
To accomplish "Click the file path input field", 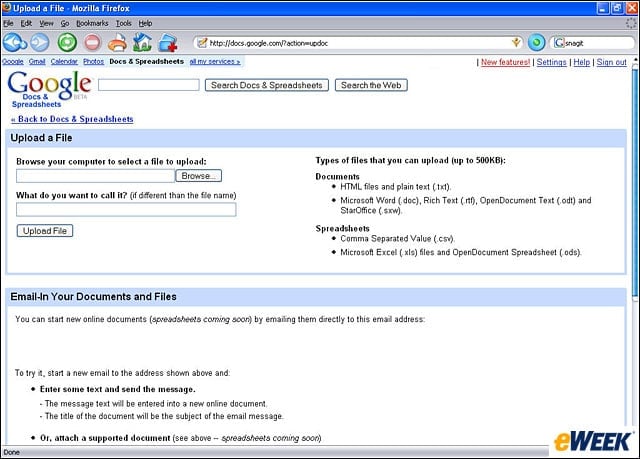I will (95, 176).
